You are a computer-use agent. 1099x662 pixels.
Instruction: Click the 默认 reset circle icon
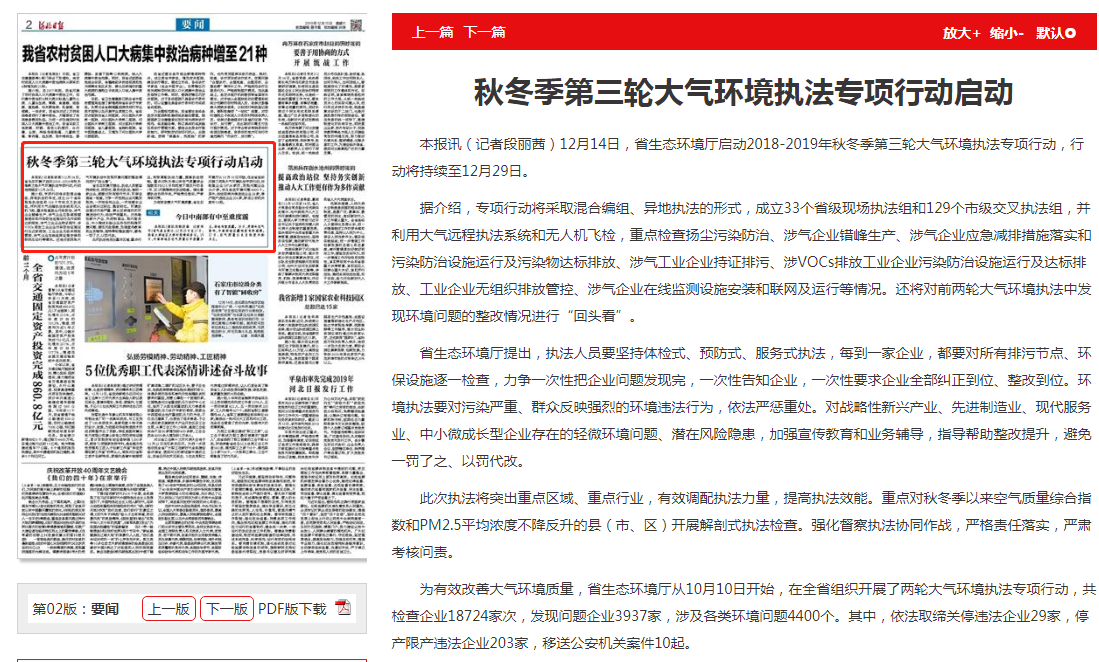[x=1071, y=33]
